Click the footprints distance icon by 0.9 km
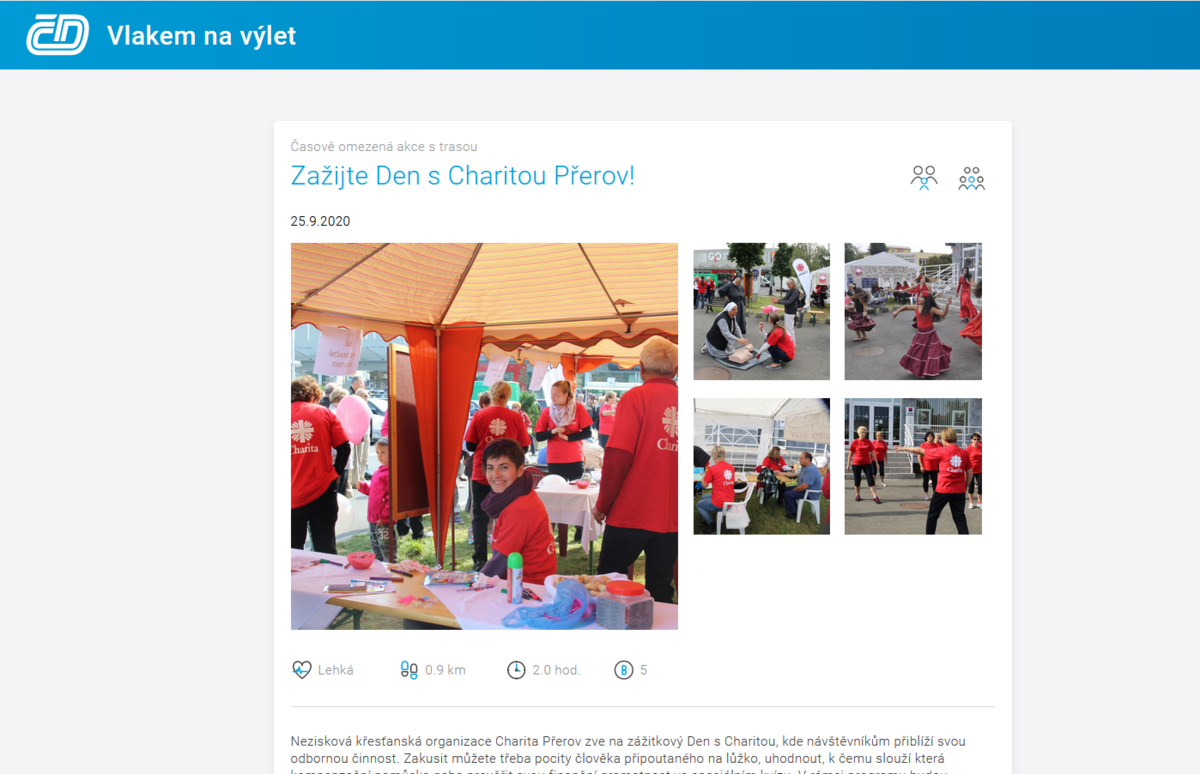This screenshot has height=774, width=1200. (x=409, y=670)
